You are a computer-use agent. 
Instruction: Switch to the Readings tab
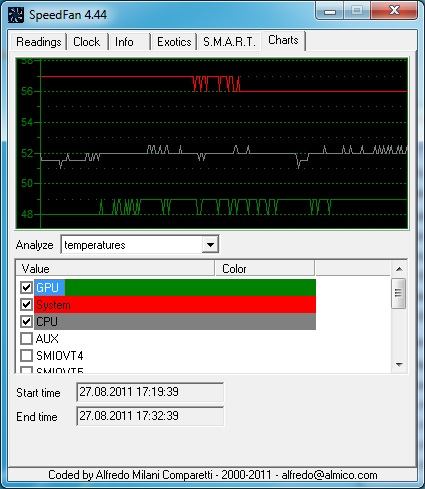[x=39, y=42]
